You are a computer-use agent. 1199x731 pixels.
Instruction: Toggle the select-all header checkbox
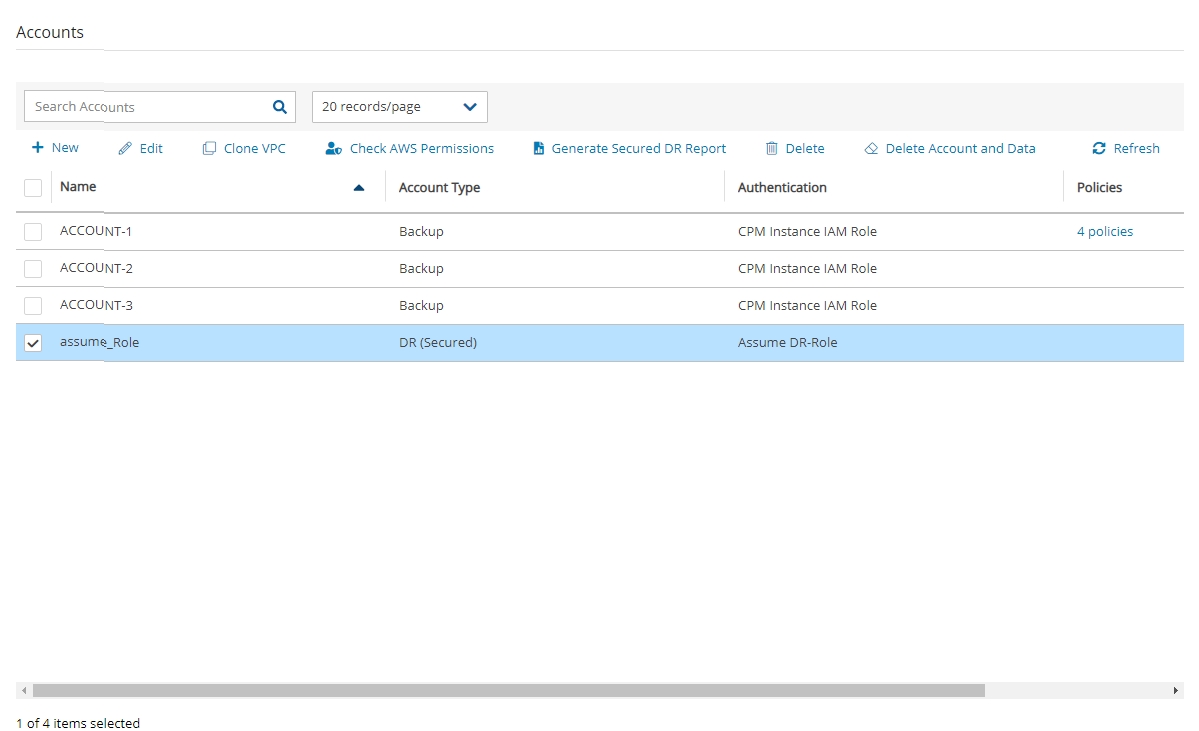33,188
